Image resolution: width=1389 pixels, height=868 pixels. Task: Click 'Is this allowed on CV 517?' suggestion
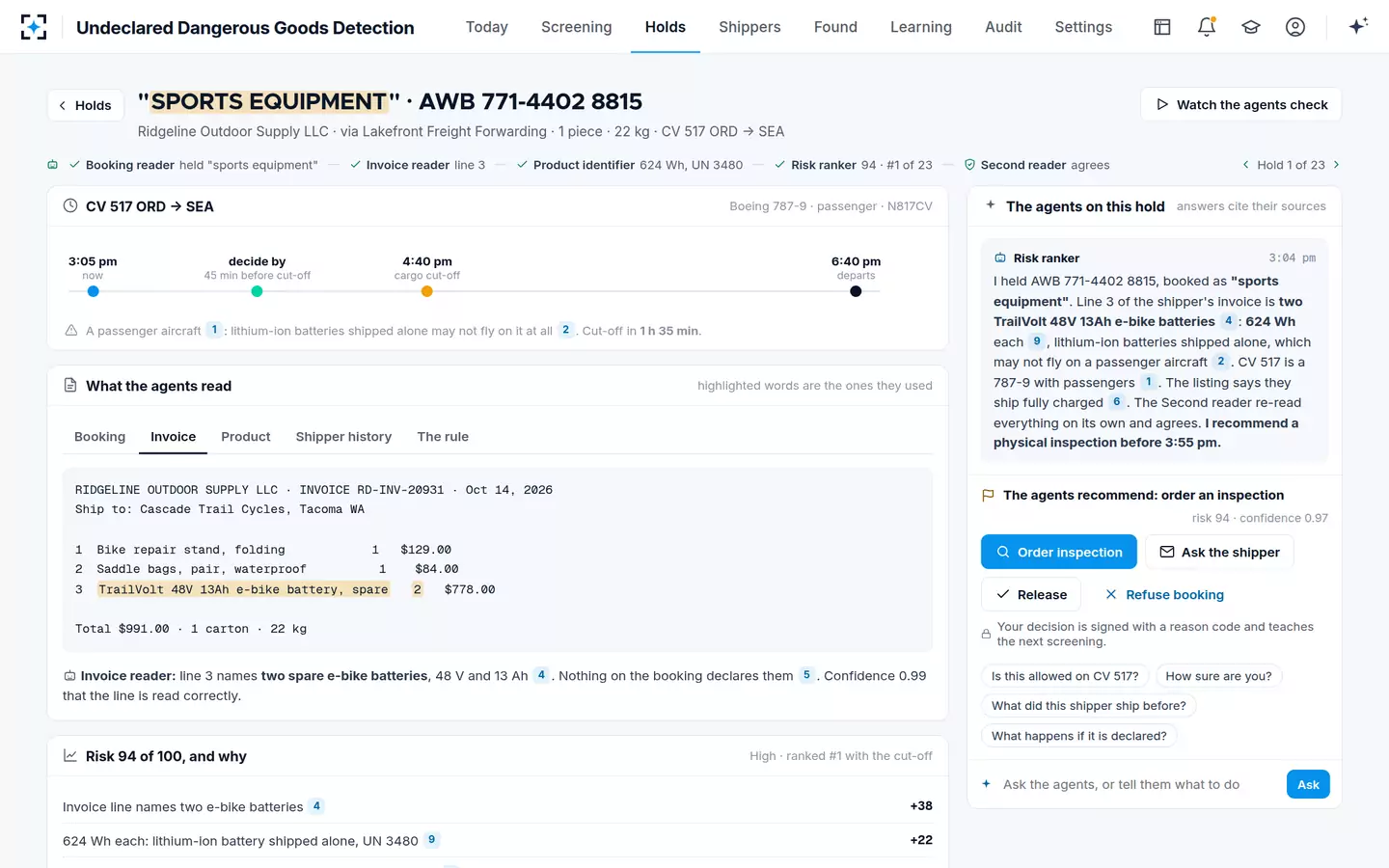click(x=1065, y=676)
